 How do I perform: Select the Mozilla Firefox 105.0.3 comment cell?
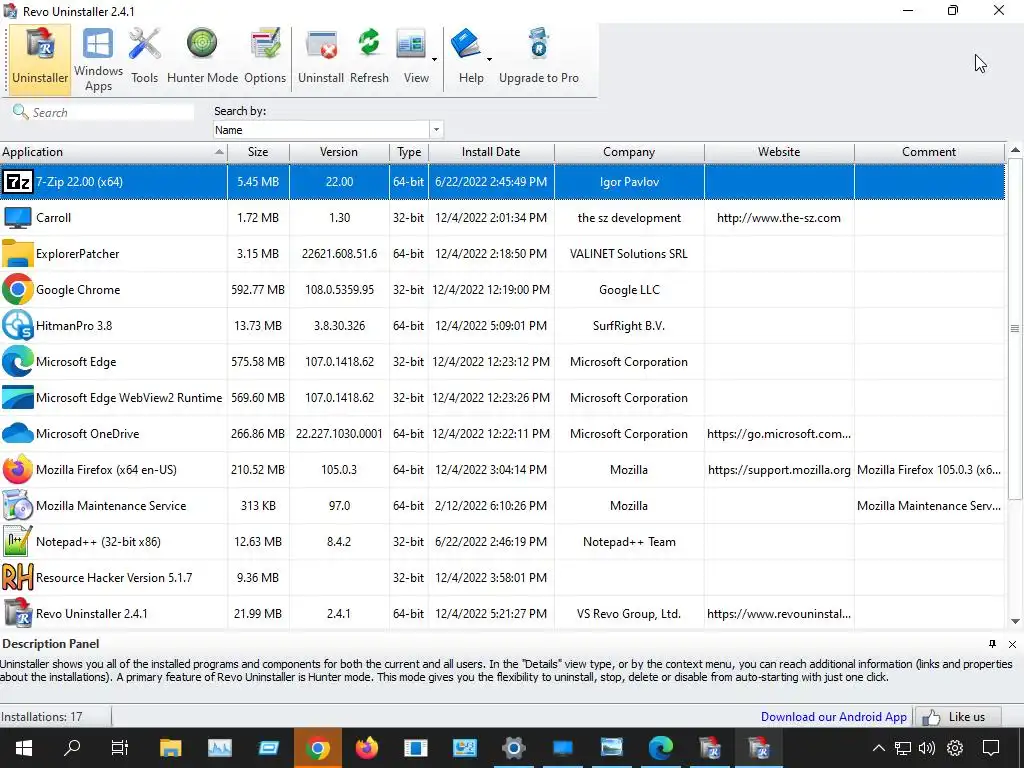coord(929,470)
